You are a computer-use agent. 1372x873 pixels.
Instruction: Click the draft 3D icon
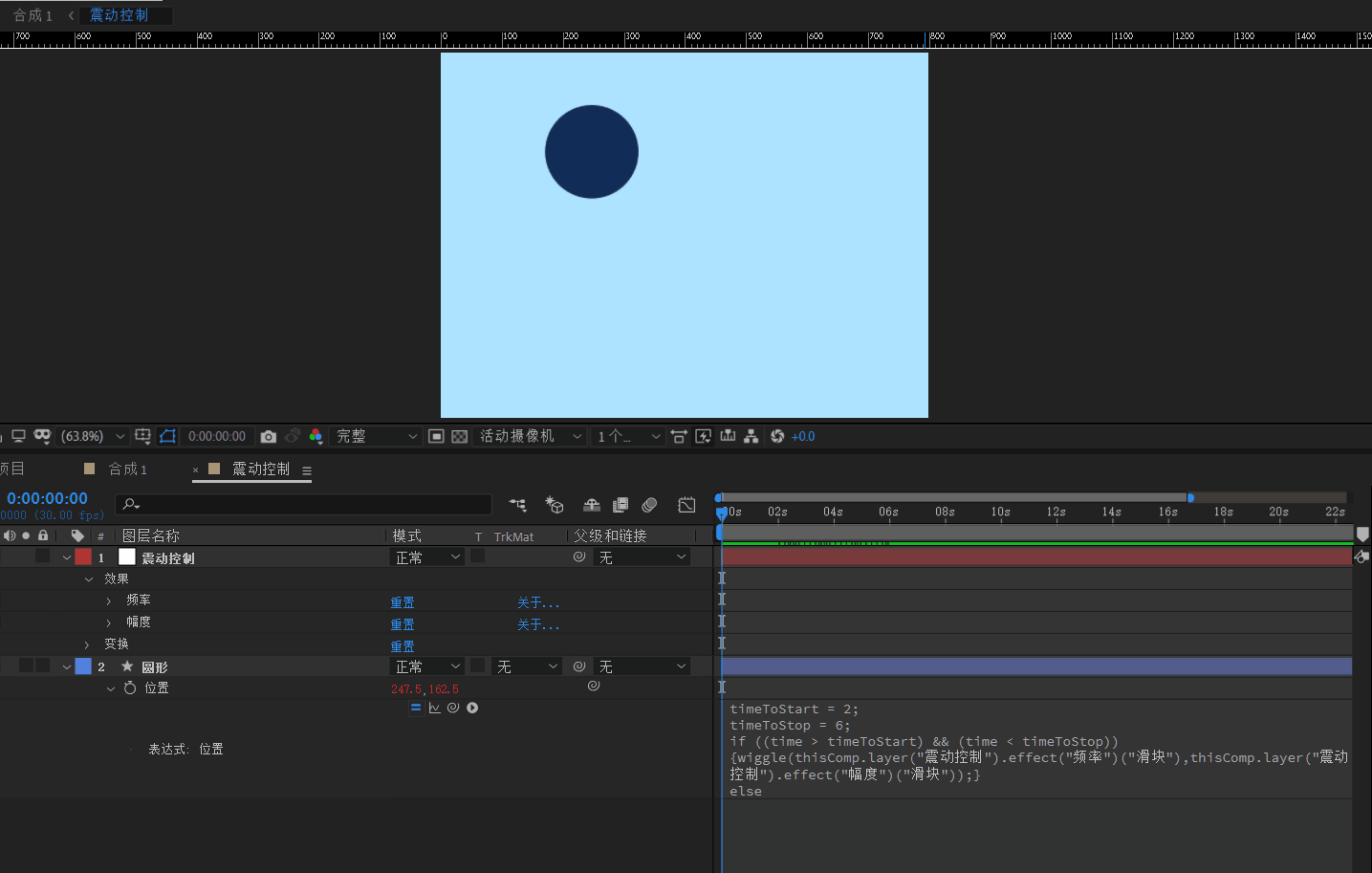click(x=555, y=505)
